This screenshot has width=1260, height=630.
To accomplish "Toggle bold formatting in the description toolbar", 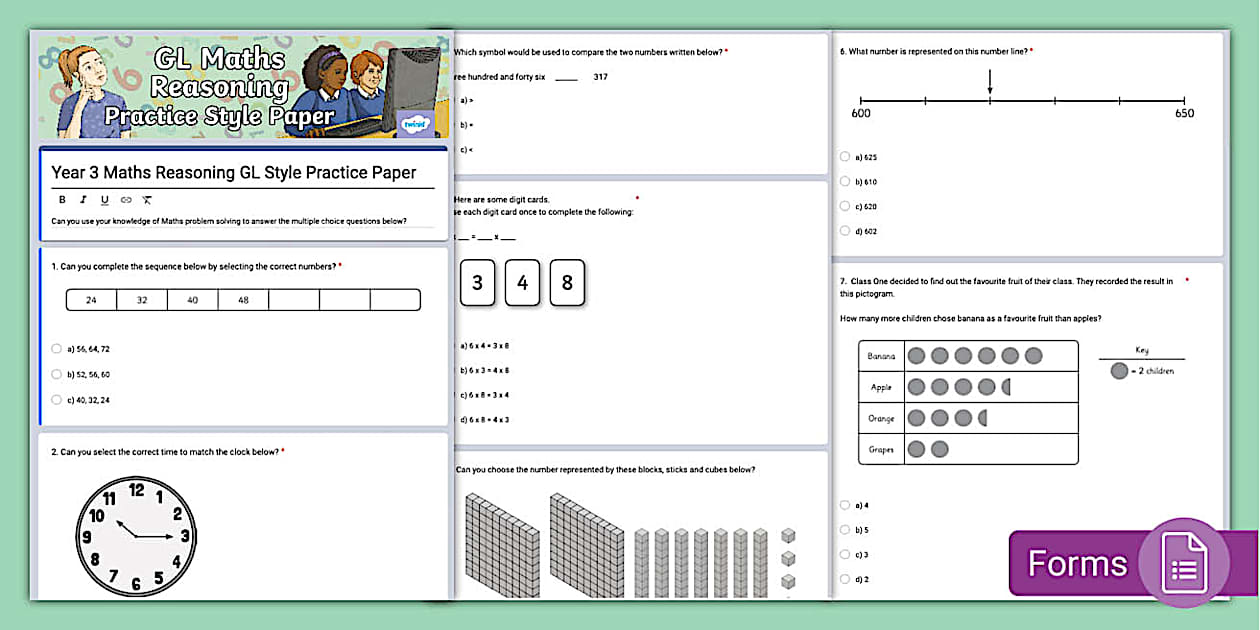I will [62, 199].
